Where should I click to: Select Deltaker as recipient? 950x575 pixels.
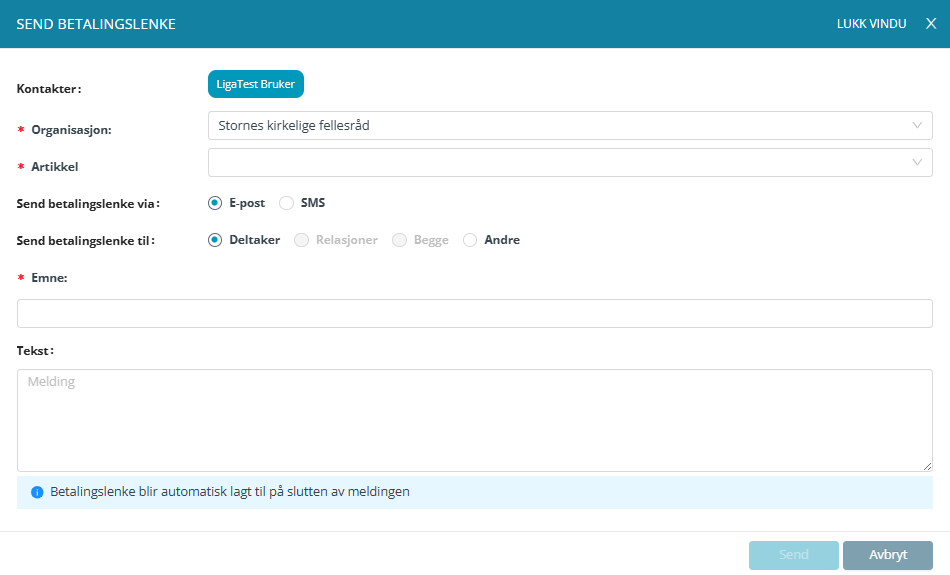pos(215,240)
